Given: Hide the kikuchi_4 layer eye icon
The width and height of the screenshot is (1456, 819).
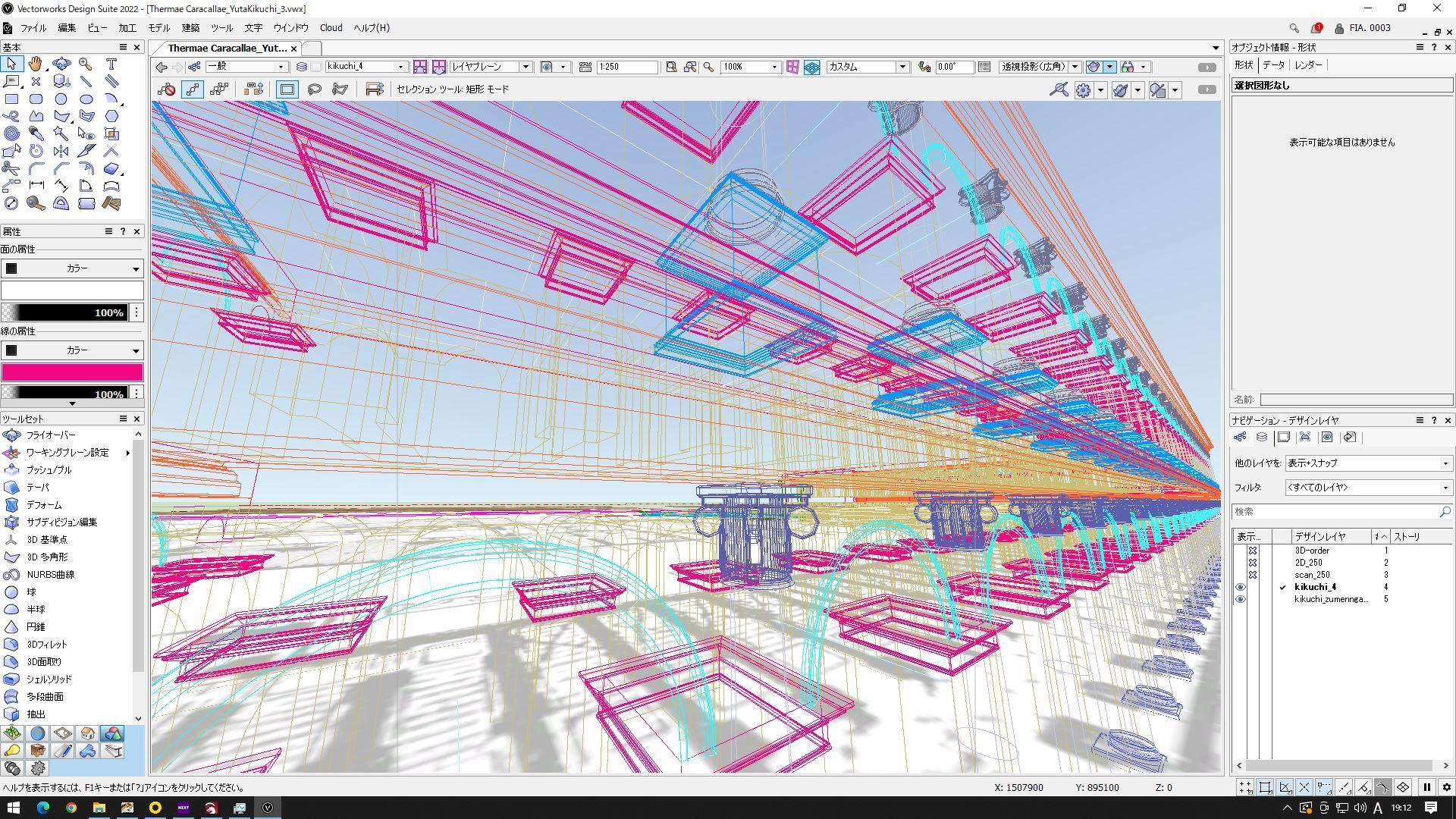Looking at the screenshot, I should click(1241, 587).
